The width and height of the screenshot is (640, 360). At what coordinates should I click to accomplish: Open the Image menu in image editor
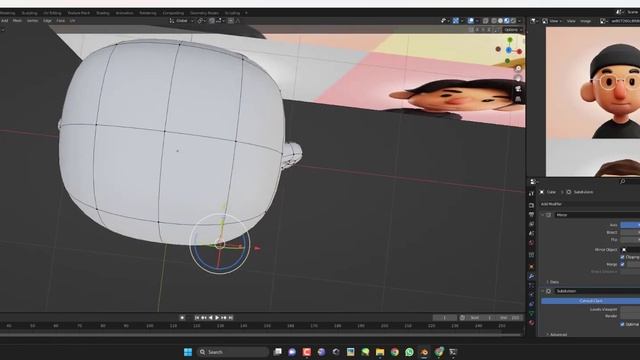(585, 21)
